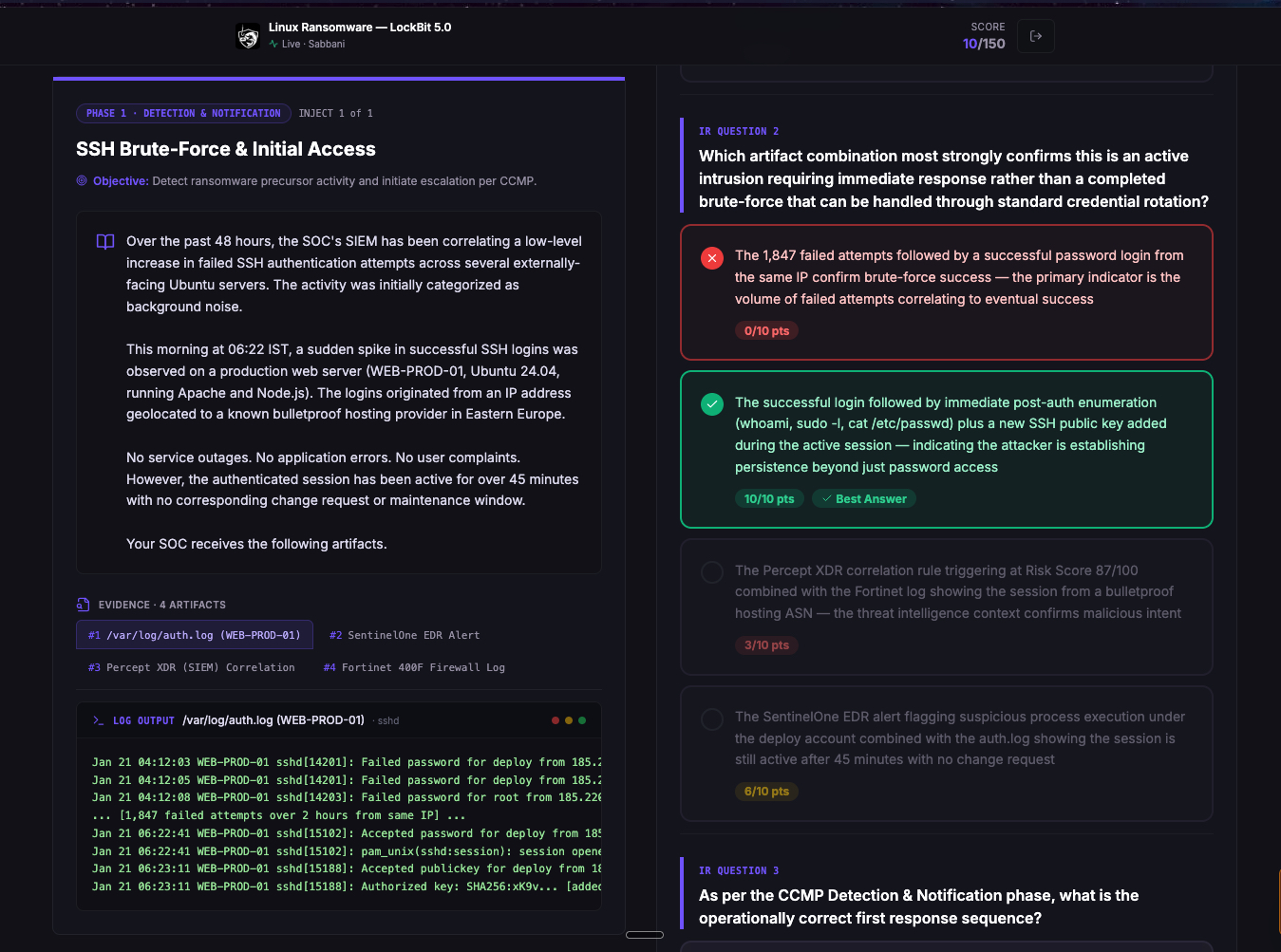Viewport: 1281px width, 952px height.
Task: Click the exit session icon beside the score
Action: (x=1035, y=35)
